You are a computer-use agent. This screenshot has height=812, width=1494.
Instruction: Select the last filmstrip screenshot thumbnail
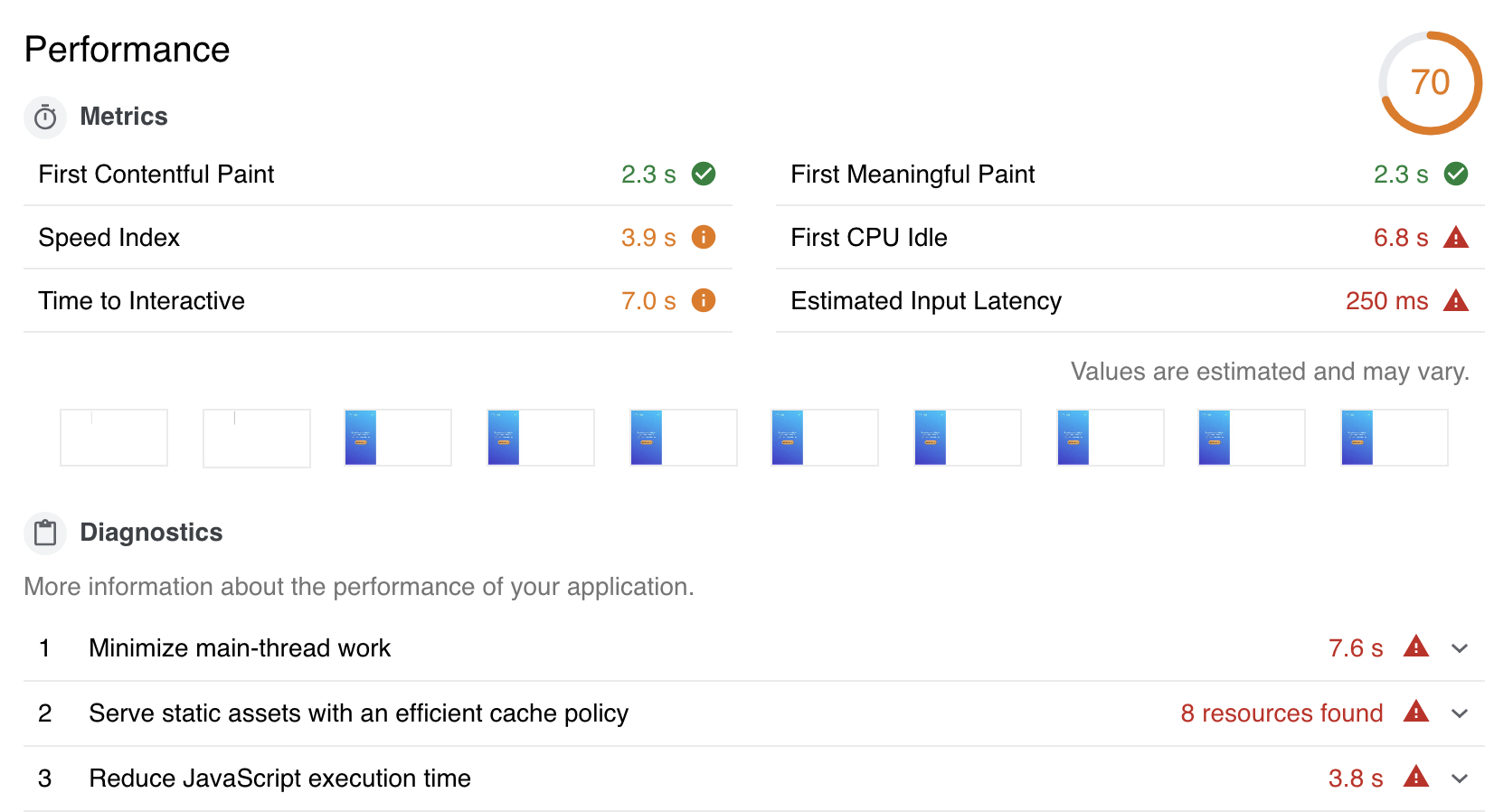(x=1395, y=438)
